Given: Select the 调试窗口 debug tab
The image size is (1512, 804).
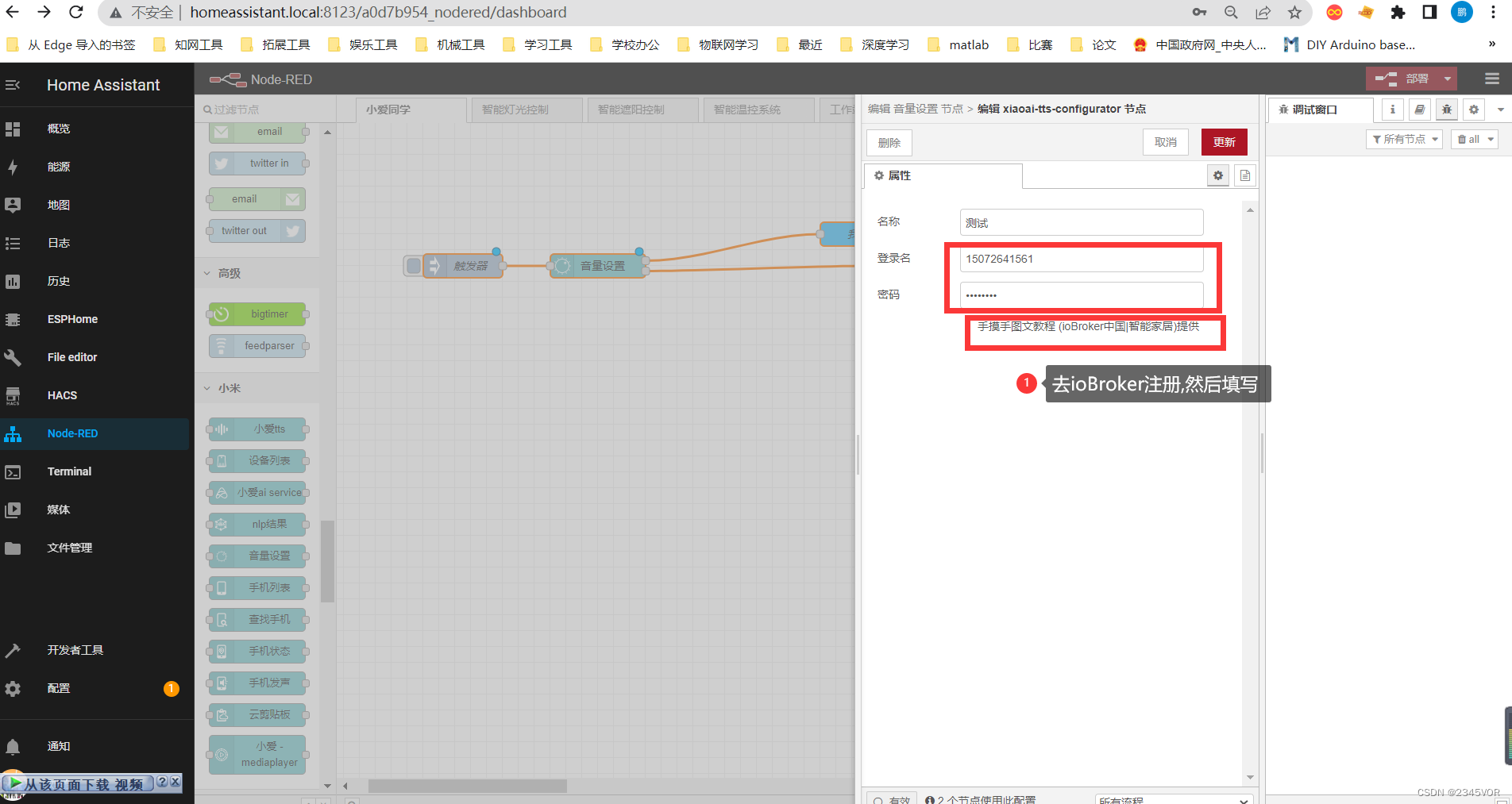Looking at the screenshot, I should 1321,110.
